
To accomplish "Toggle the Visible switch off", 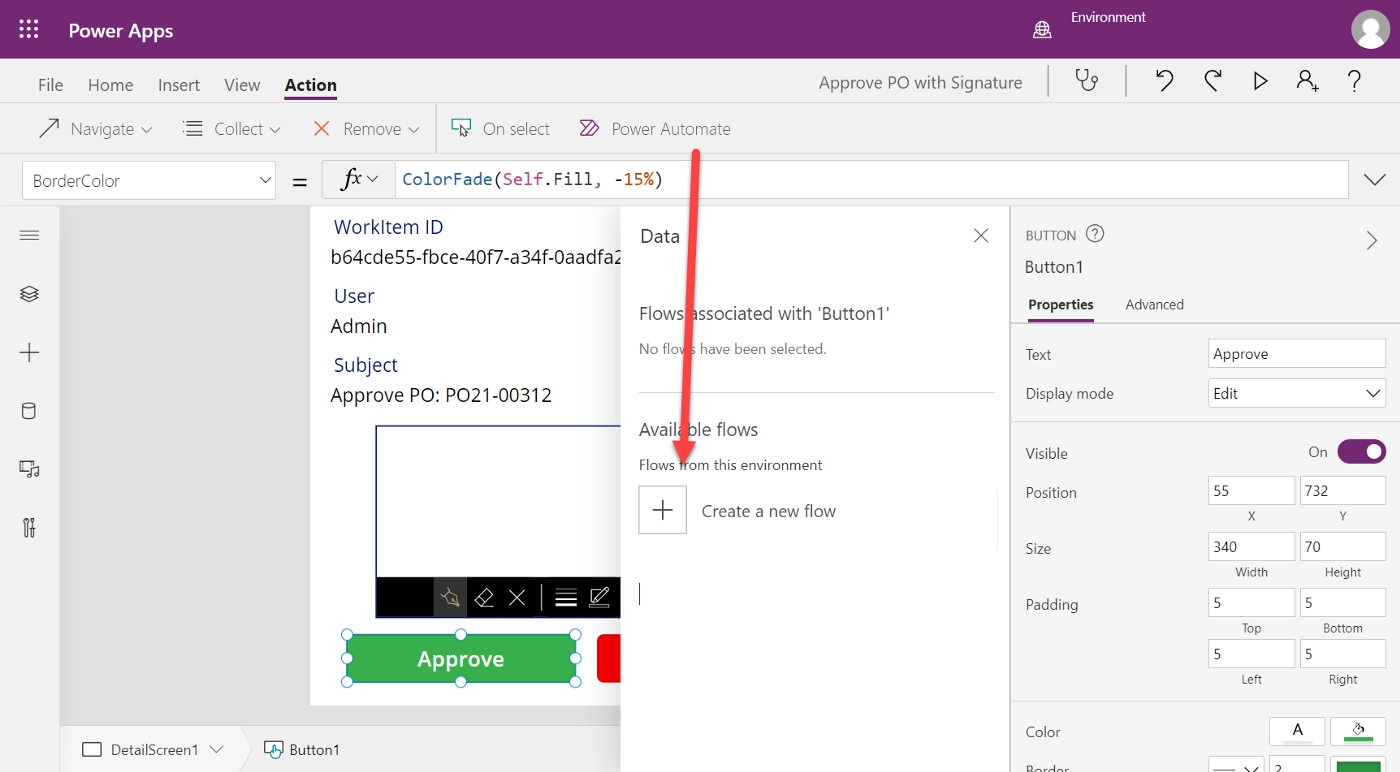I will pos(1361,452).
